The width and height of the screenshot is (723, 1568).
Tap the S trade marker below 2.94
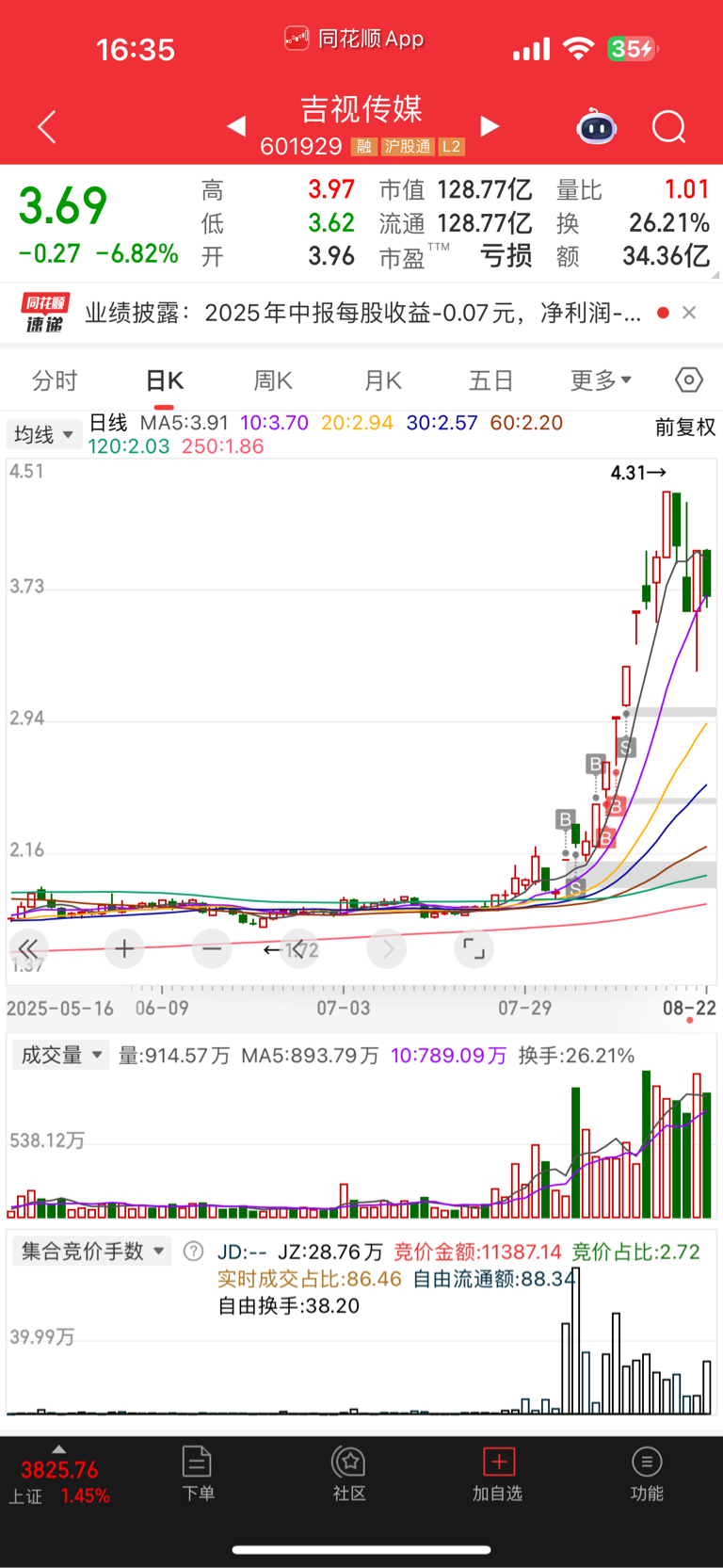tap(627, 748)
